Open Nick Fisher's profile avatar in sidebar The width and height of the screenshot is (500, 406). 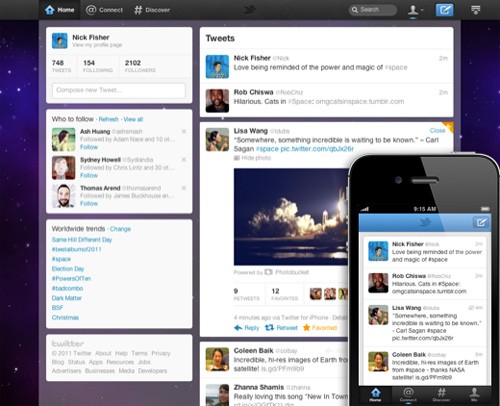point(60,41)
